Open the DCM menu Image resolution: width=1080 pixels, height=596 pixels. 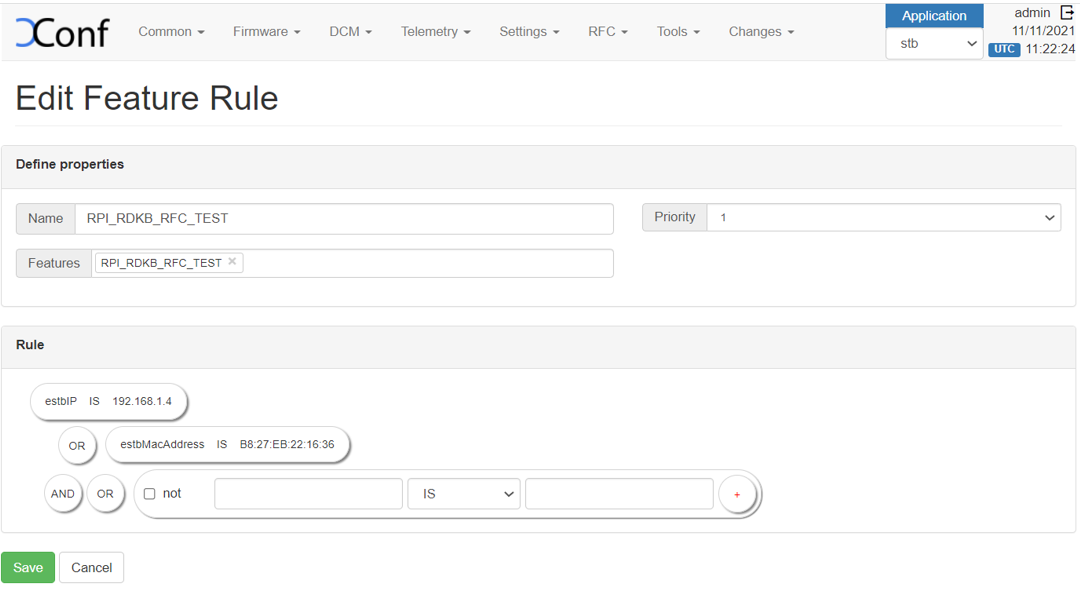coord(350,32)
